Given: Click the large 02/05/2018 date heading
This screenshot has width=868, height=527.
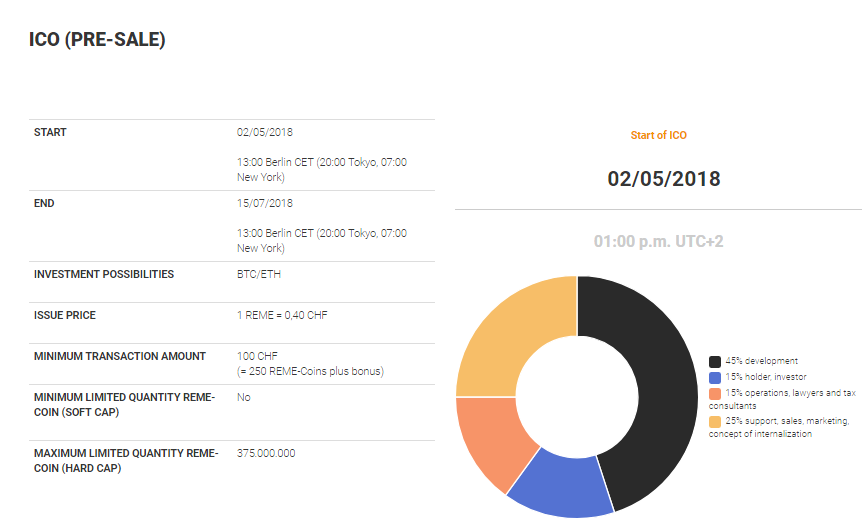Looking at the screenshot, I should 664,178.
